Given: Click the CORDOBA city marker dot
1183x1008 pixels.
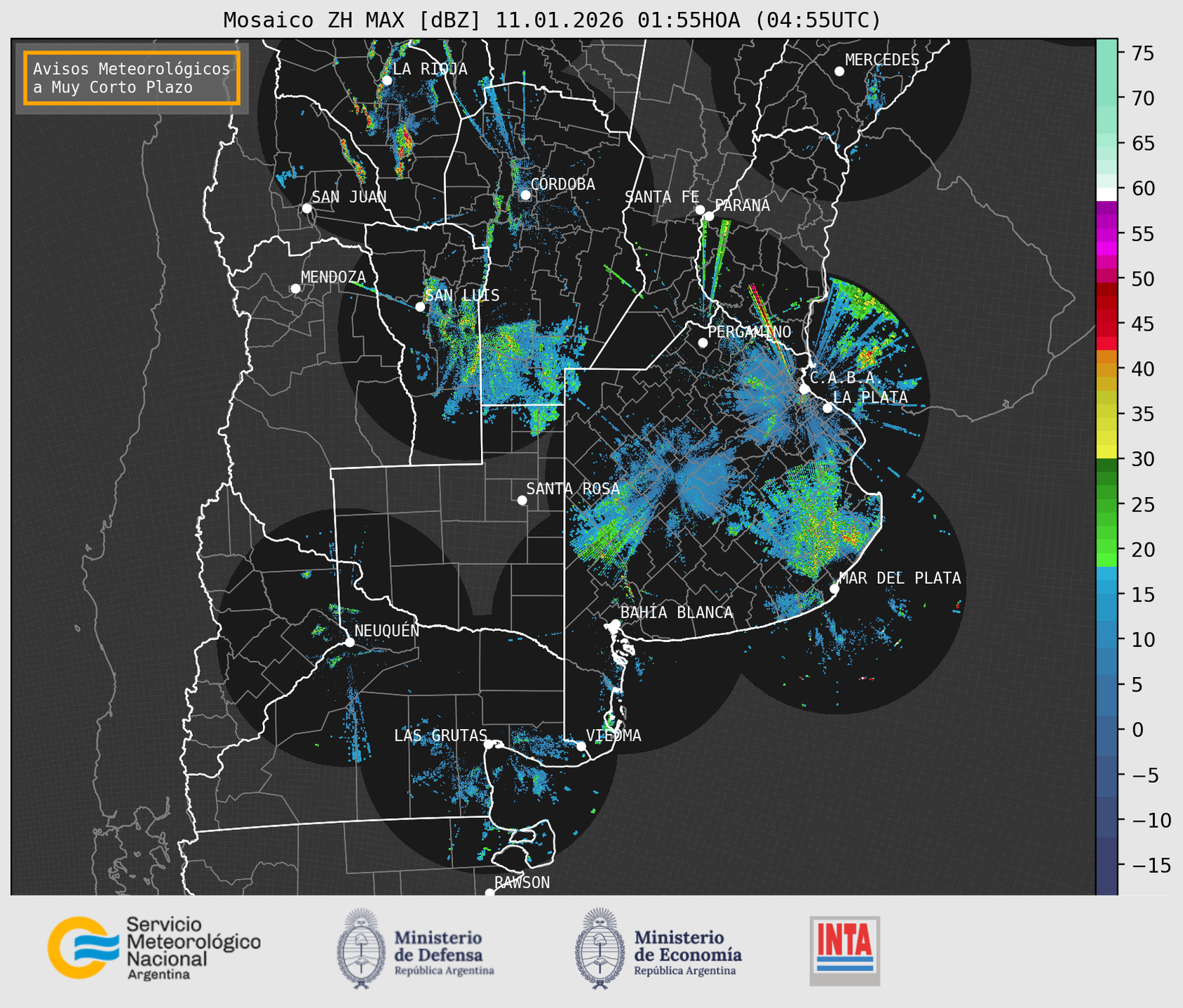Looking at the screenshot, I should click(525, 195).
